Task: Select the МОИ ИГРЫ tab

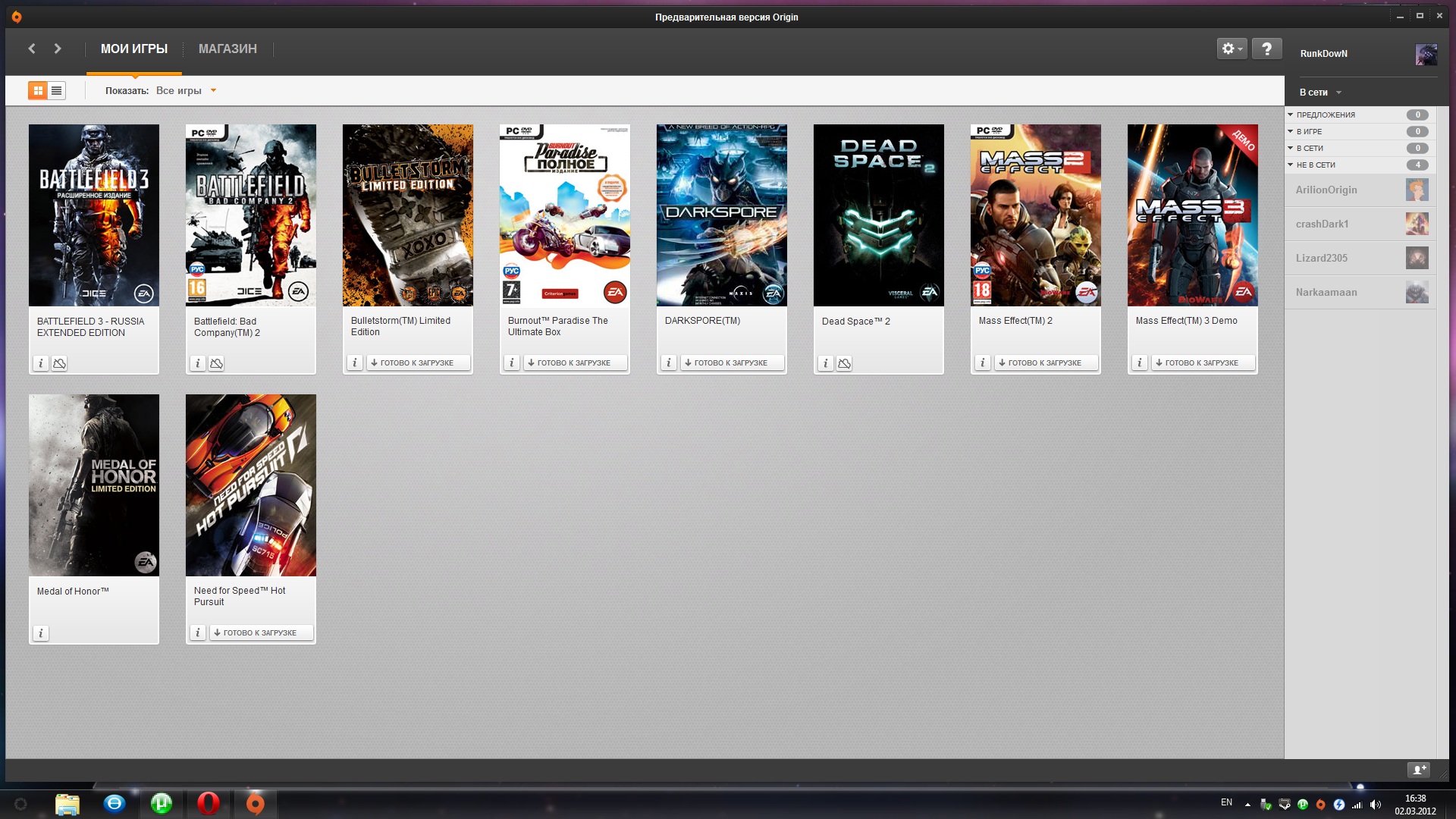Action: click(134, 49)
